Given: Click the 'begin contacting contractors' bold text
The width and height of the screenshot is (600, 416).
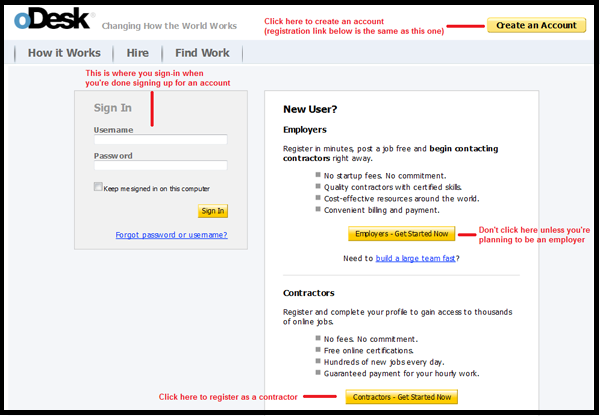Looking at the screenshot, I should [390, 153].
